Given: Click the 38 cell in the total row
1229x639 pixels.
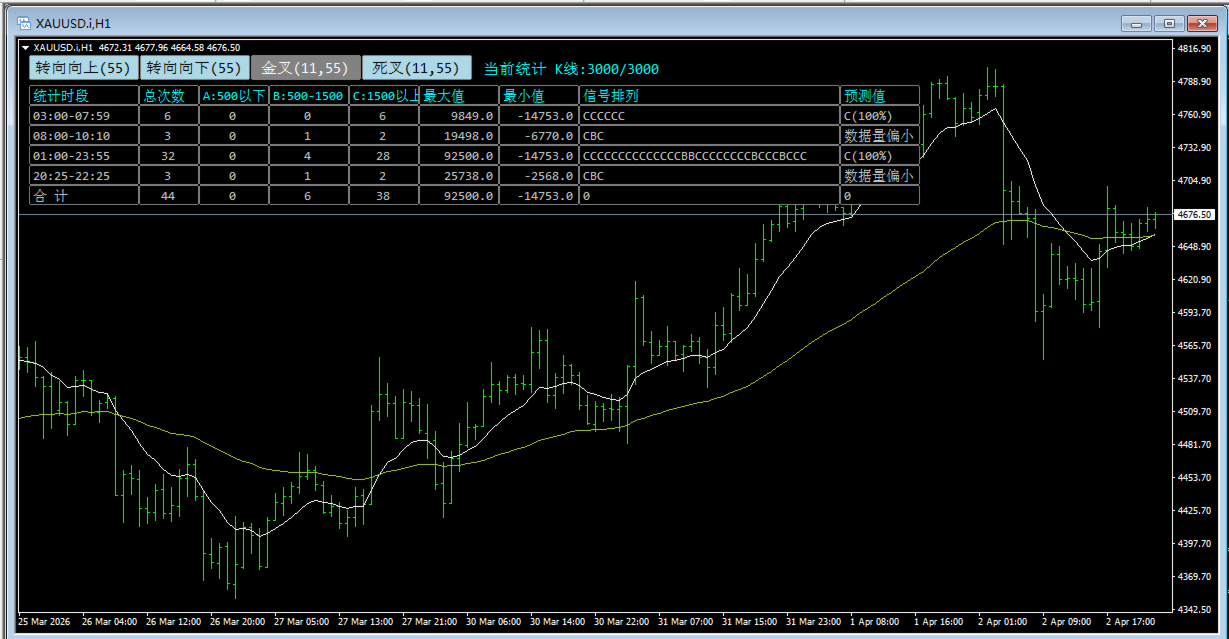Looking at the screenshot, I should point(384,196).
